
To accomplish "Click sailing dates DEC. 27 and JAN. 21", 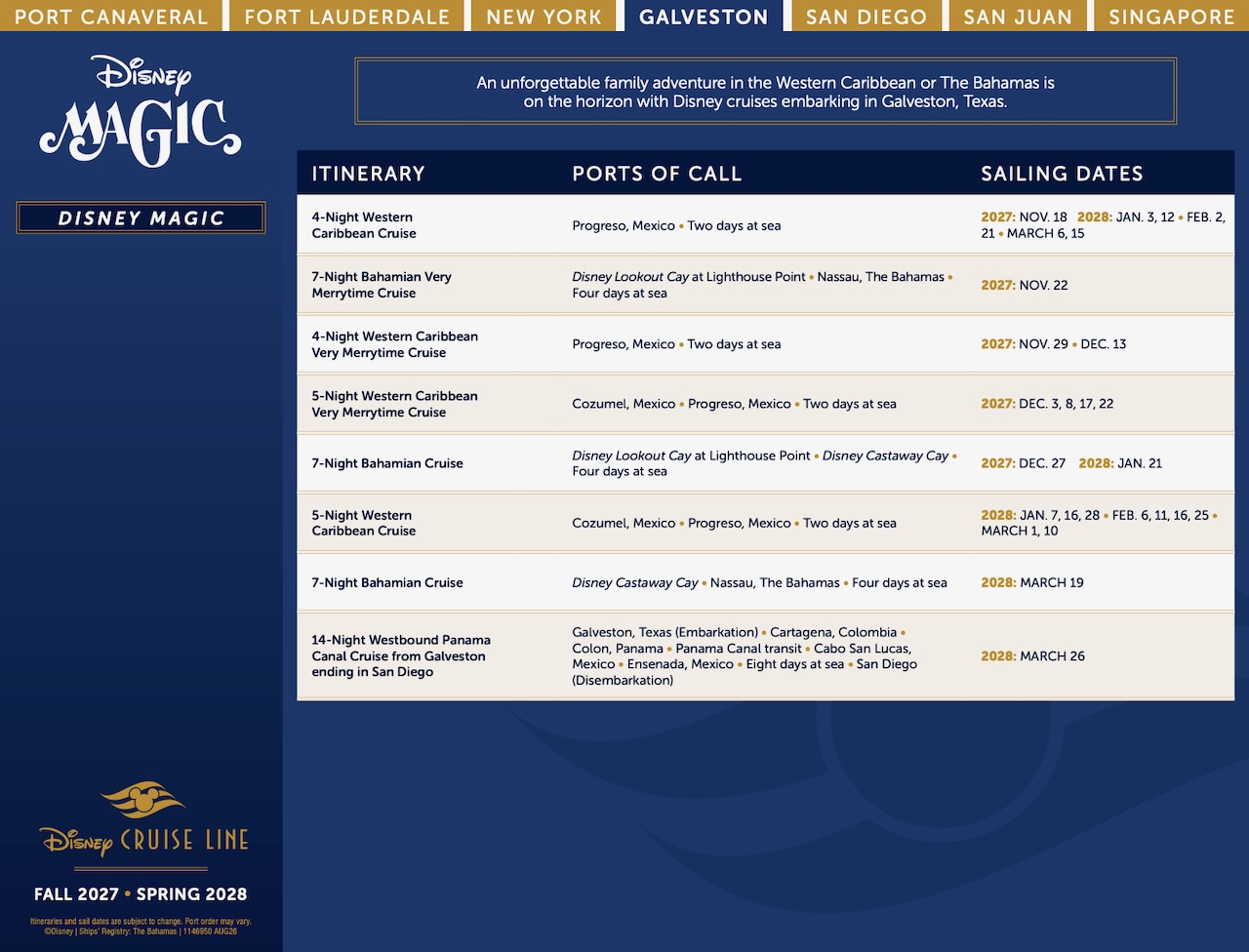I will [x=1071, y=463].
